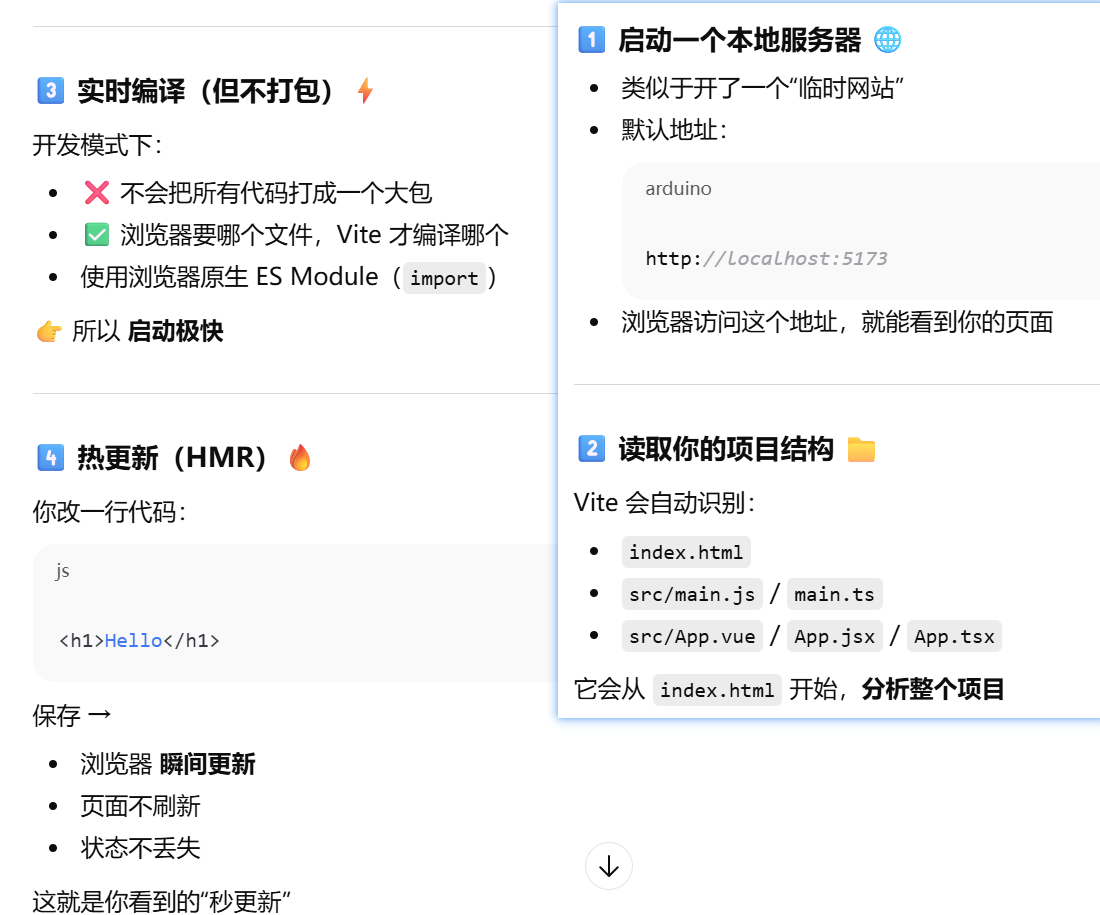Click the bold text '启动极快'
Viewport: 1100px width, 915px height.
point(175,331)
